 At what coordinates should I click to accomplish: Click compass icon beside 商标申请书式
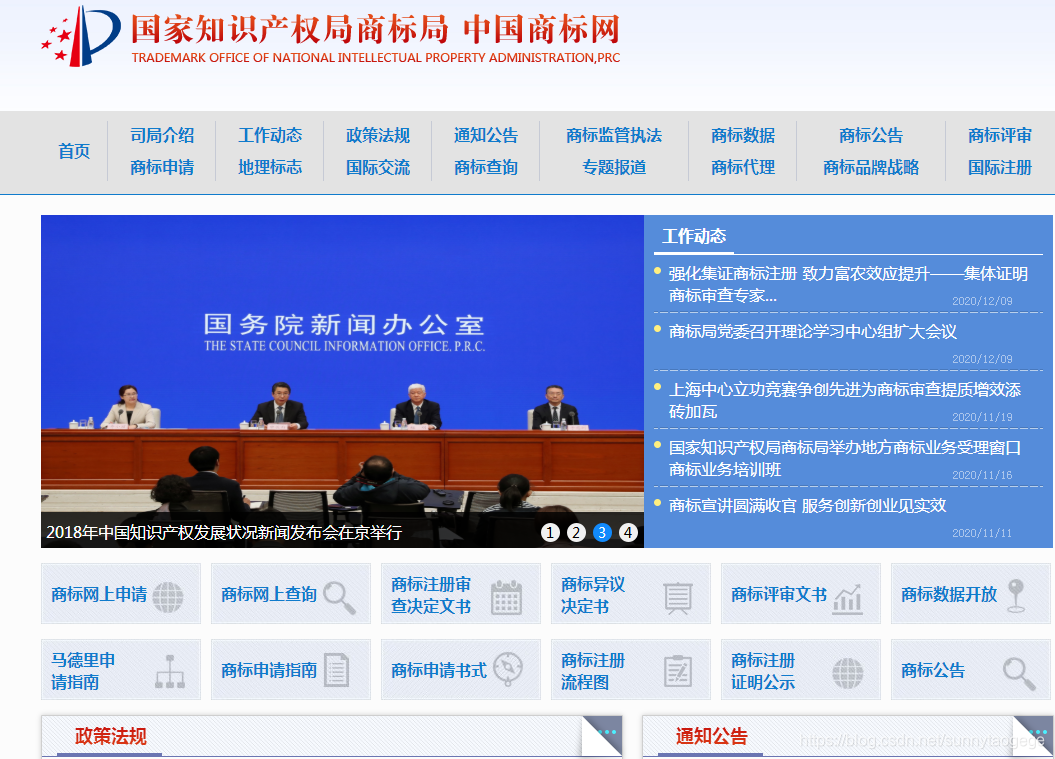(x=508, y=669)
